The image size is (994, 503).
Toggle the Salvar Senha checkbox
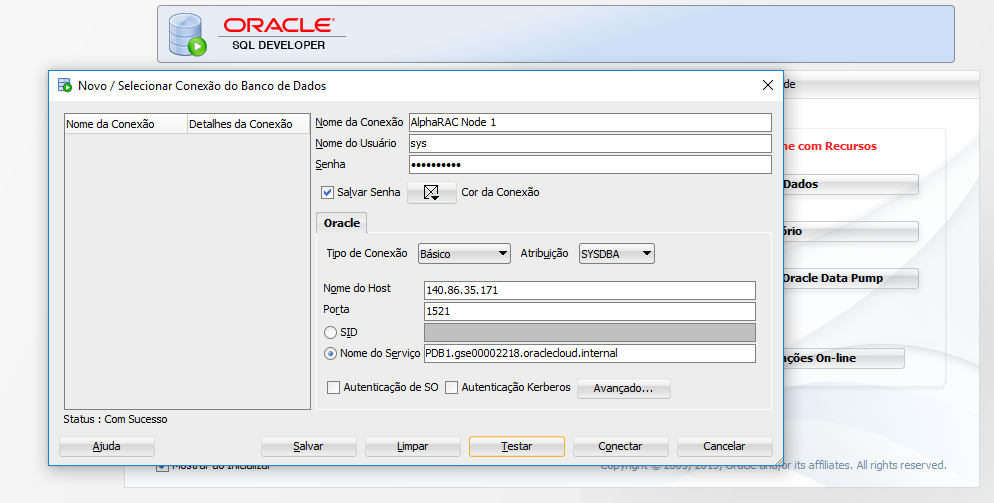[x=328, y=192]
